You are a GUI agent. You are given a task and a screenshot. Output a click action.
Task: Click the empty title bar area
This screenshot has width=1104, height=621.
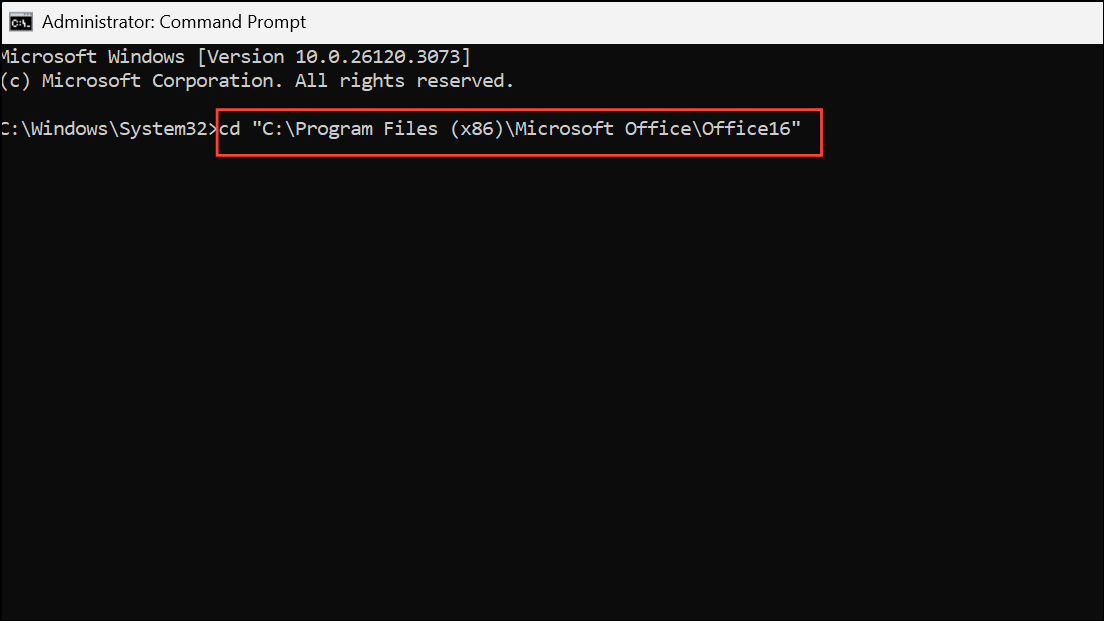point(700,21)
